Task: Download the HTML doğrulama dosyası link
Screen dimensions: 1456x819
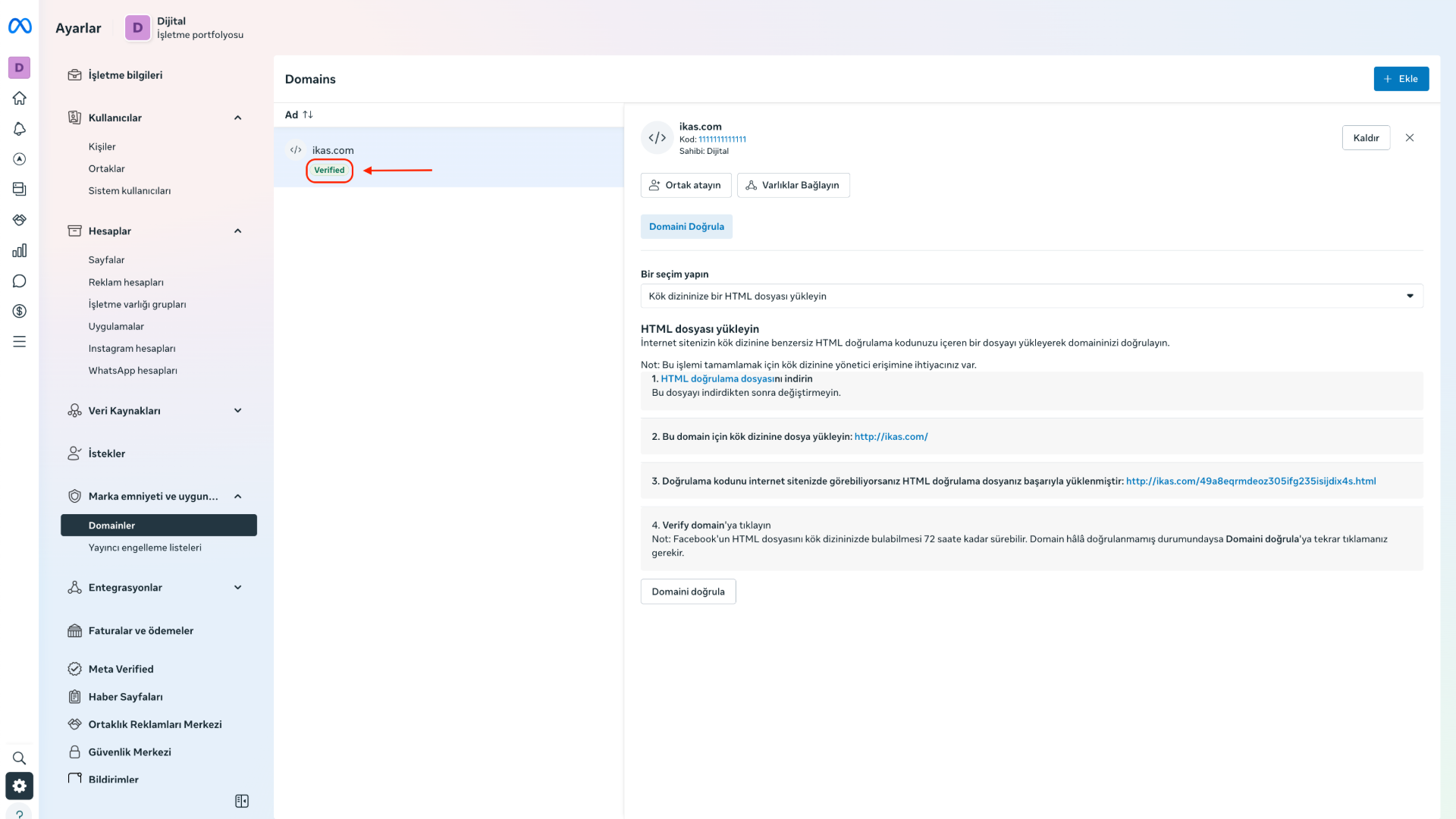Action: click(x=717, y=378)
